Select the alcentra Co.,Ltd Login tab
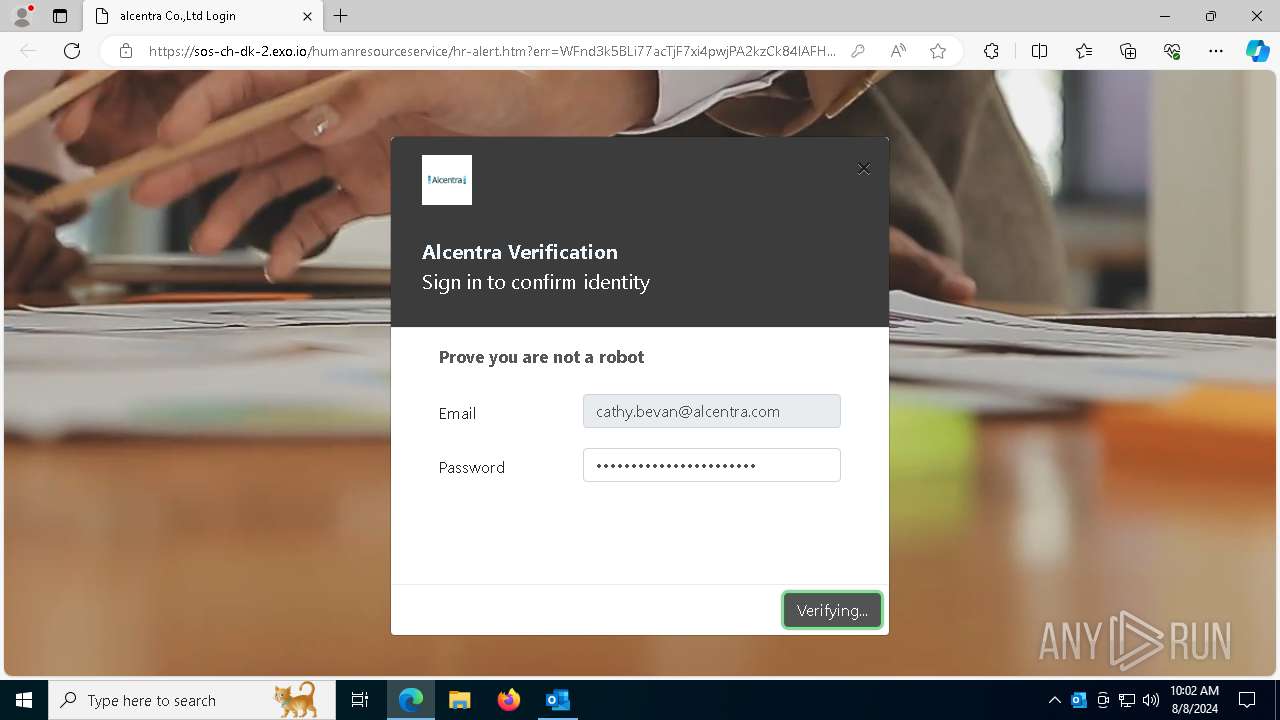The height and width of the screenshot is (720, 1280). 202,16
